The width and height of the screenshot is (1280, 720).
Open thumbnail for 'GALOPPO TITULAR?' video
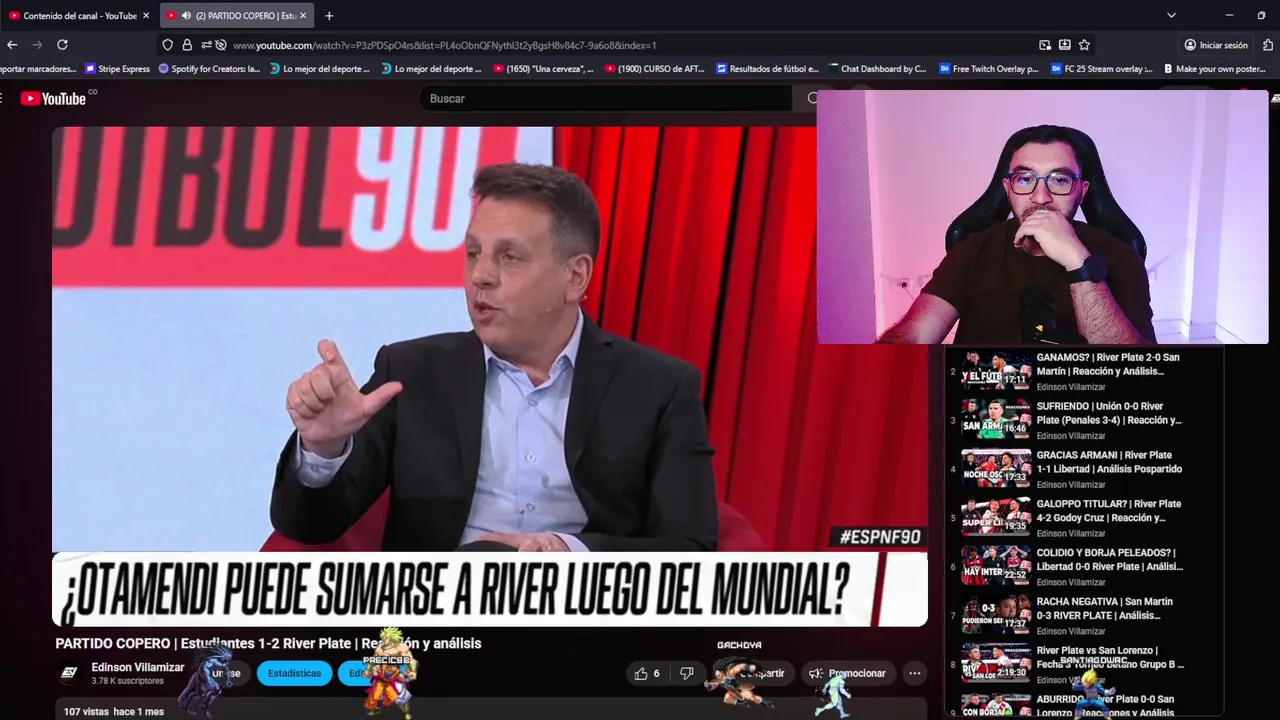click(x=996, y=517)
